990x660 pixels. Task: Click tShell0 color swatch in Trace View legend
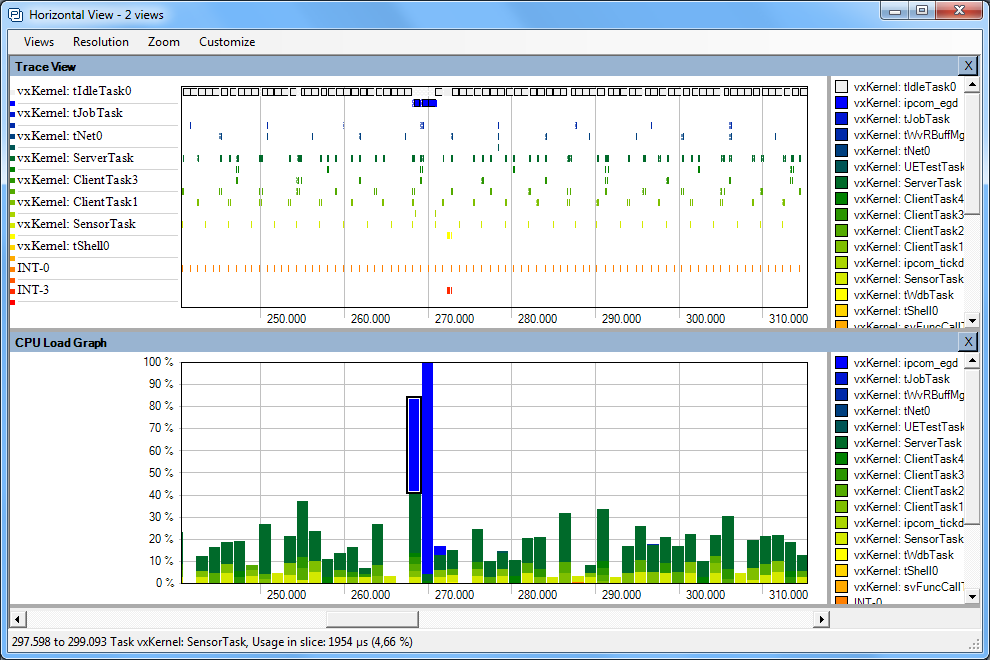click(841, 311)
